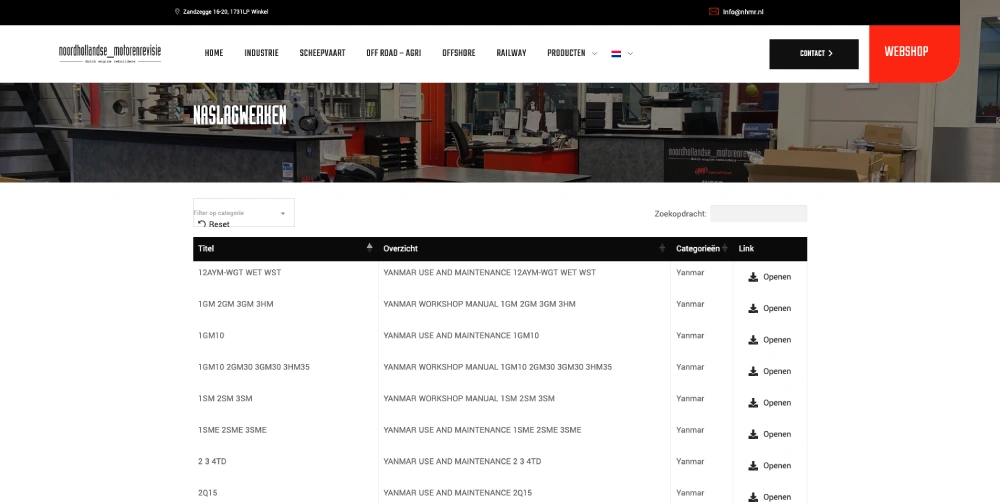Go to the Scheepvaart menu item
The image size is (1000, 504).
[322, 54]
